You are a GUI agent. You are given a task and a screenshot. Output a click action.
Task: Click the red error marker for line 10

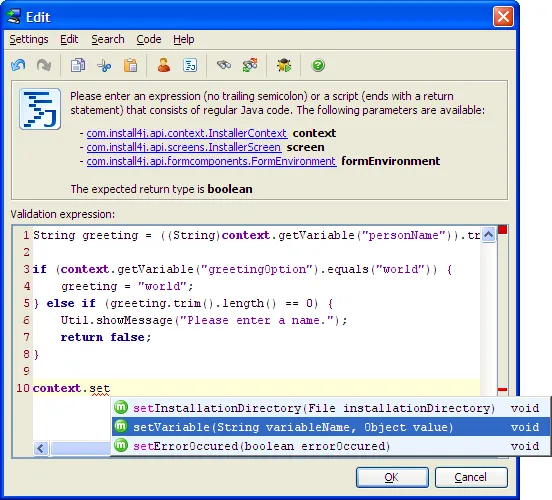(503, 389)
